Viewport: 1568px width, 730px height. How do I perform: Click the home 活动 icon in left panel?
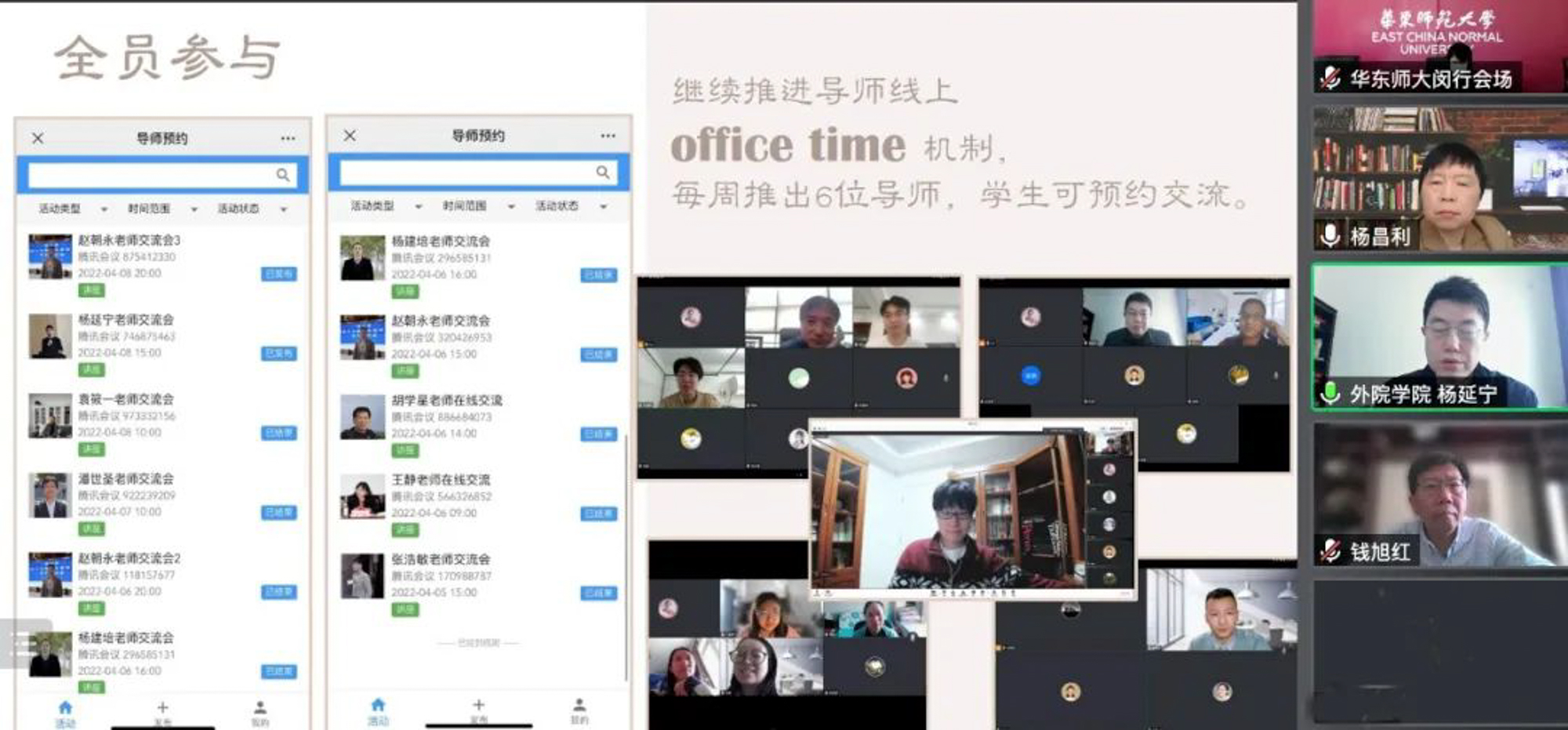[65, 710]
